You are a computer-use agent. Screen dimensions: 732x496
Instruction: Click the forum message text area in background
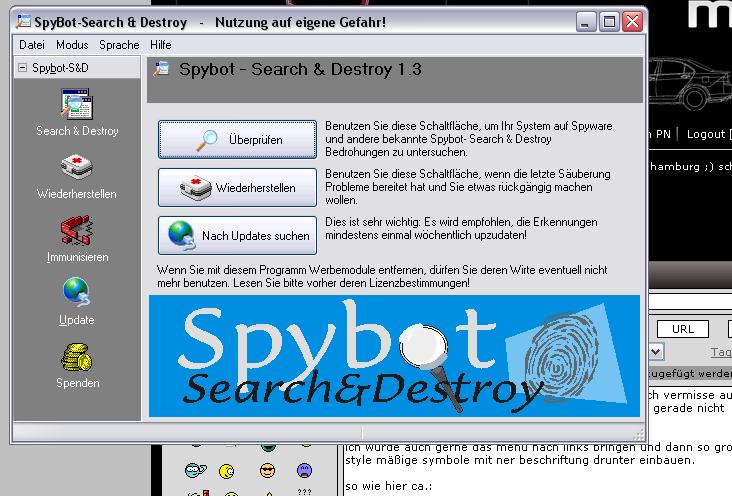coord(537,469)
